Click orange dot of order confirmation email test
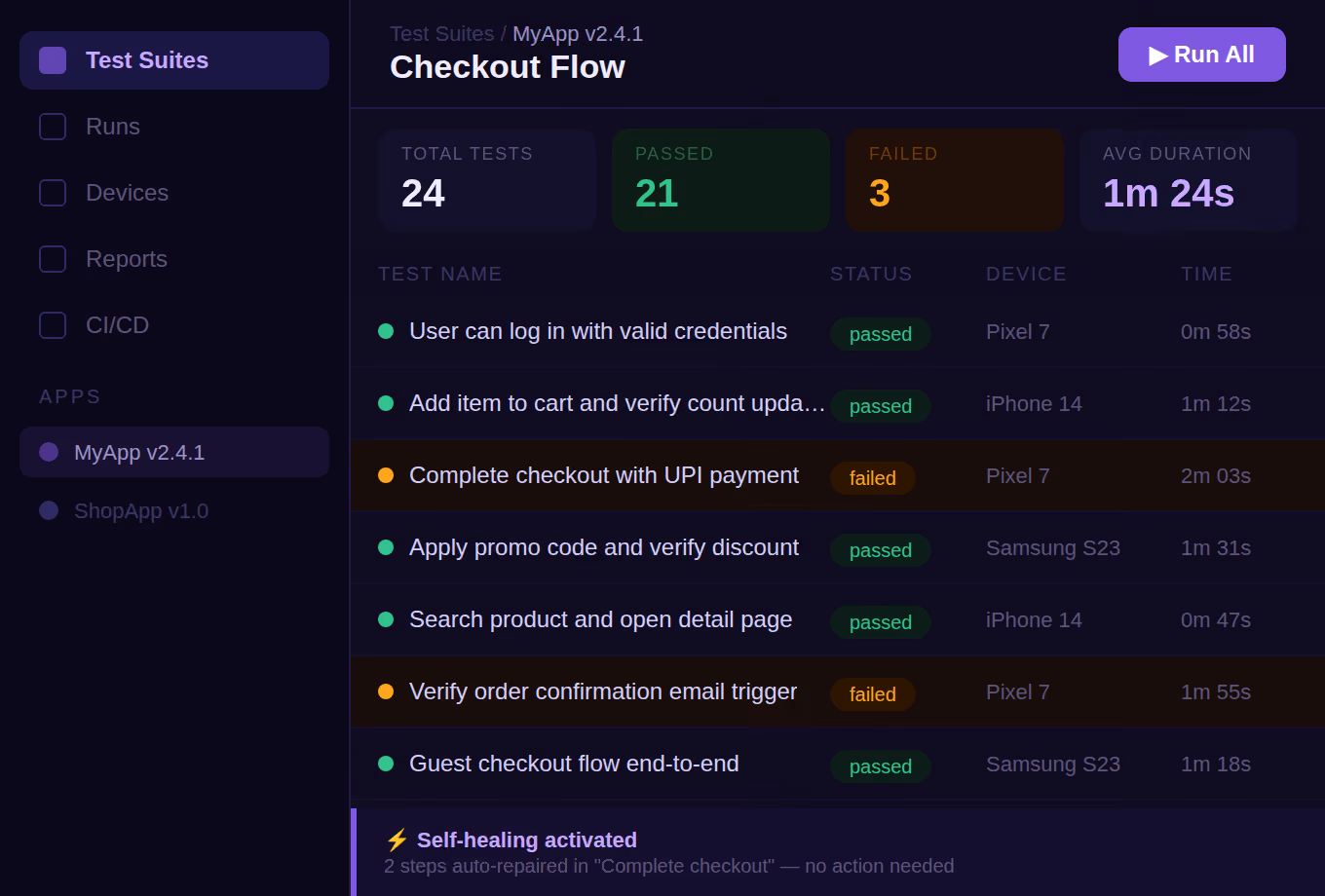 386,691
